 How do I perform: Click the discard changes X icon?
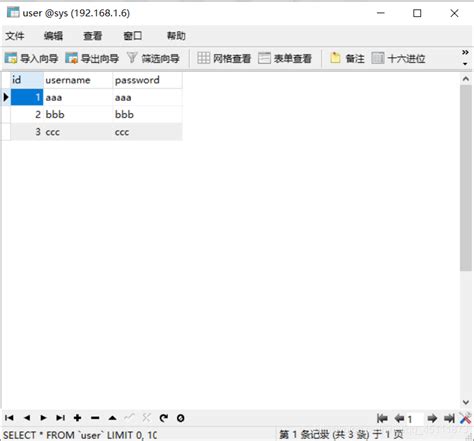pos(146,417)
